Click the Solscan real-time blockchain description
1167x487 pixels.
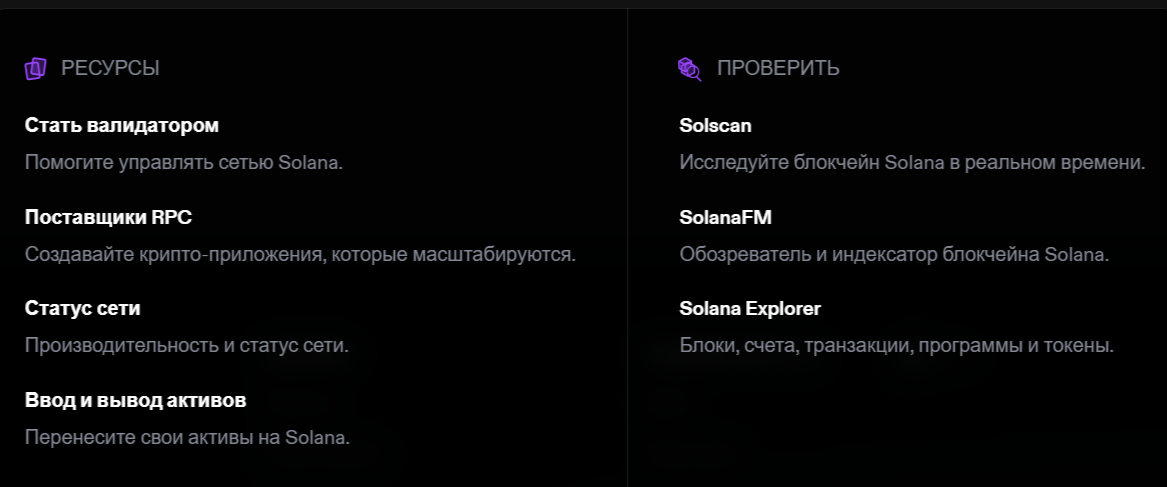[911, 162]
